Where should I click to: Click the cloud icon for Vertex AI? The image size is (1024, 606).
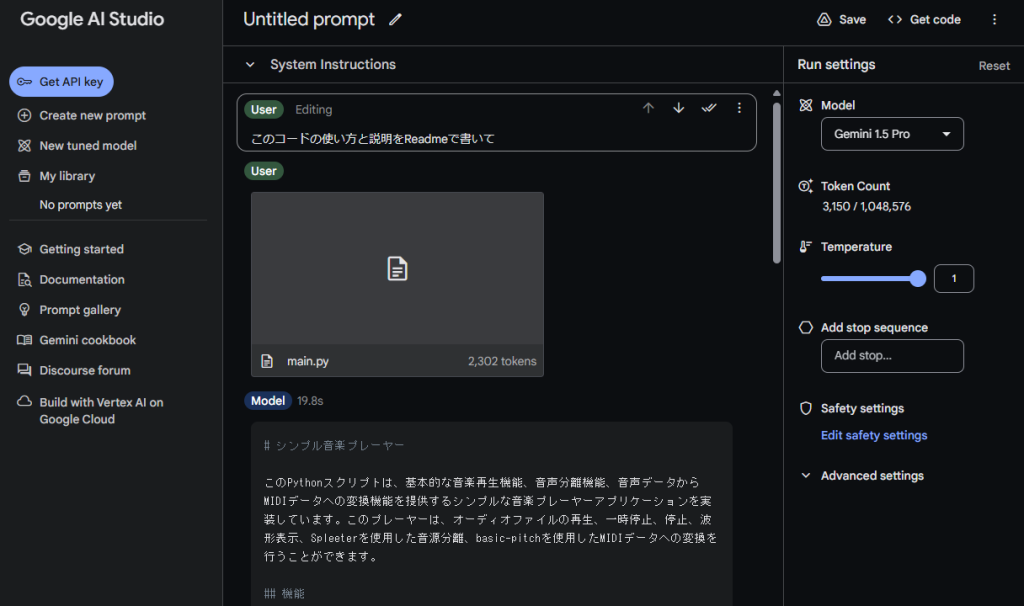coord(24,401)
